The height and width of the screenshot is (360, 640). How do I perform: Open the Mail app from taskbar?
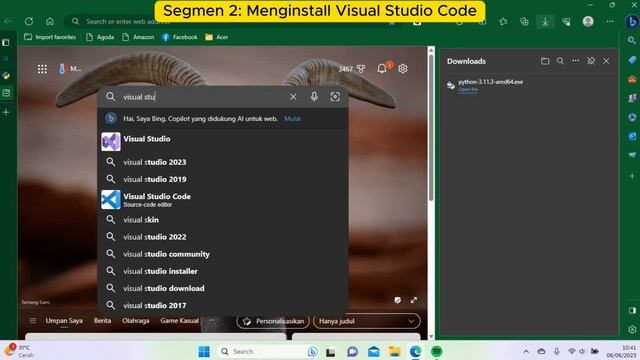[373, 351]
